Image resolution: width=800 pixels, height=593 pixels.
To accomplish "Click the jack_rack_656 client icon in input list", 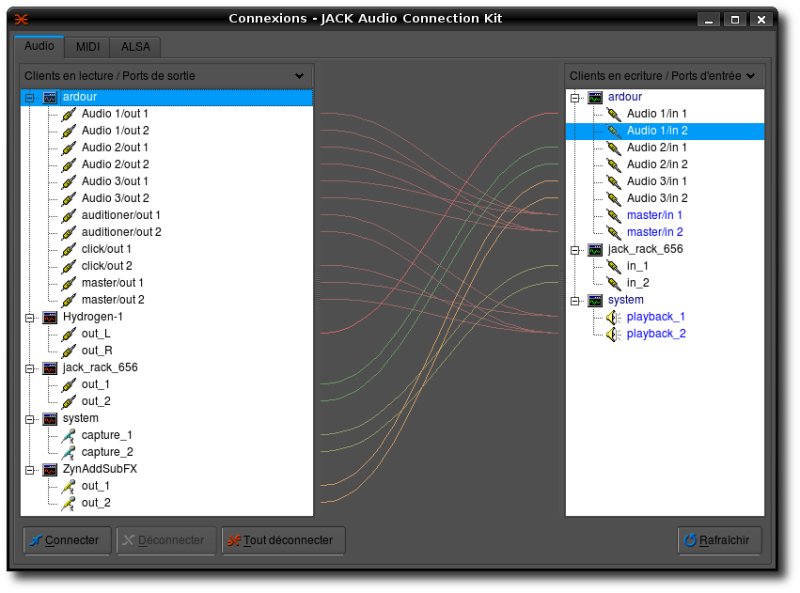I will tap(595, 250).
